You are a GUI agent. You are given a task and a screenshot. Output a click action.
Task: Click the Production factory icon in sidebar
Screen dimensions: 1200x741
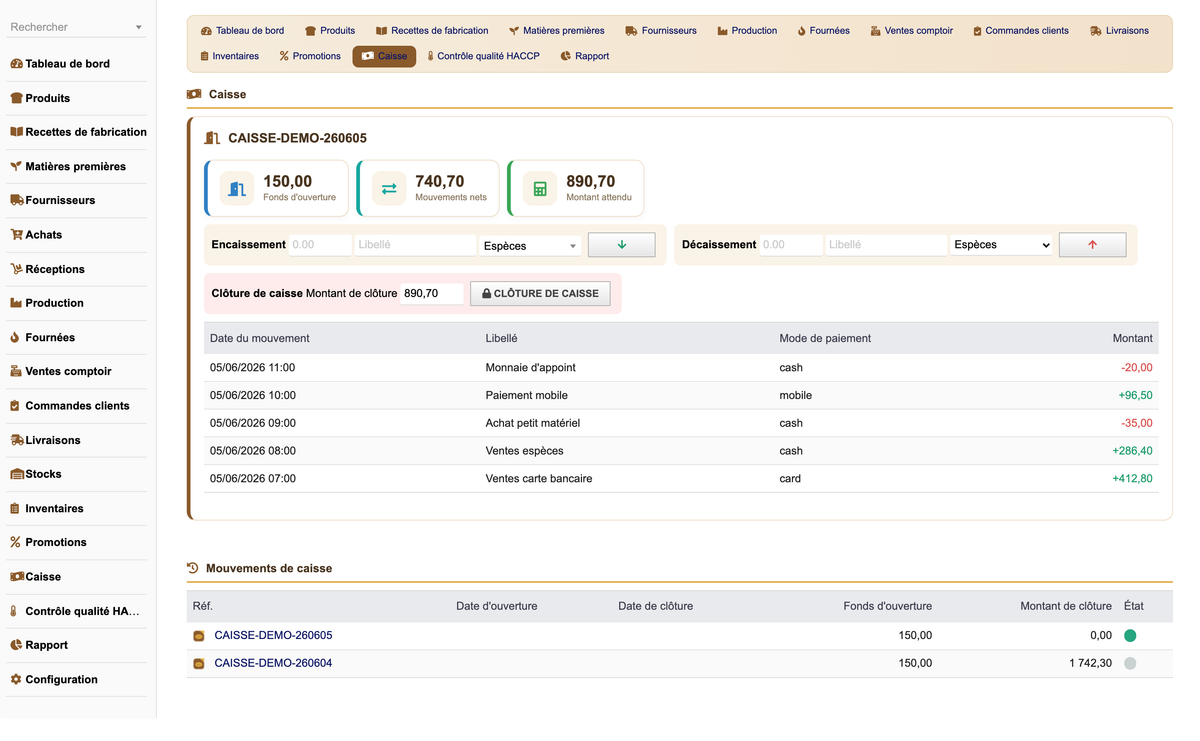[x=16, y=303]
